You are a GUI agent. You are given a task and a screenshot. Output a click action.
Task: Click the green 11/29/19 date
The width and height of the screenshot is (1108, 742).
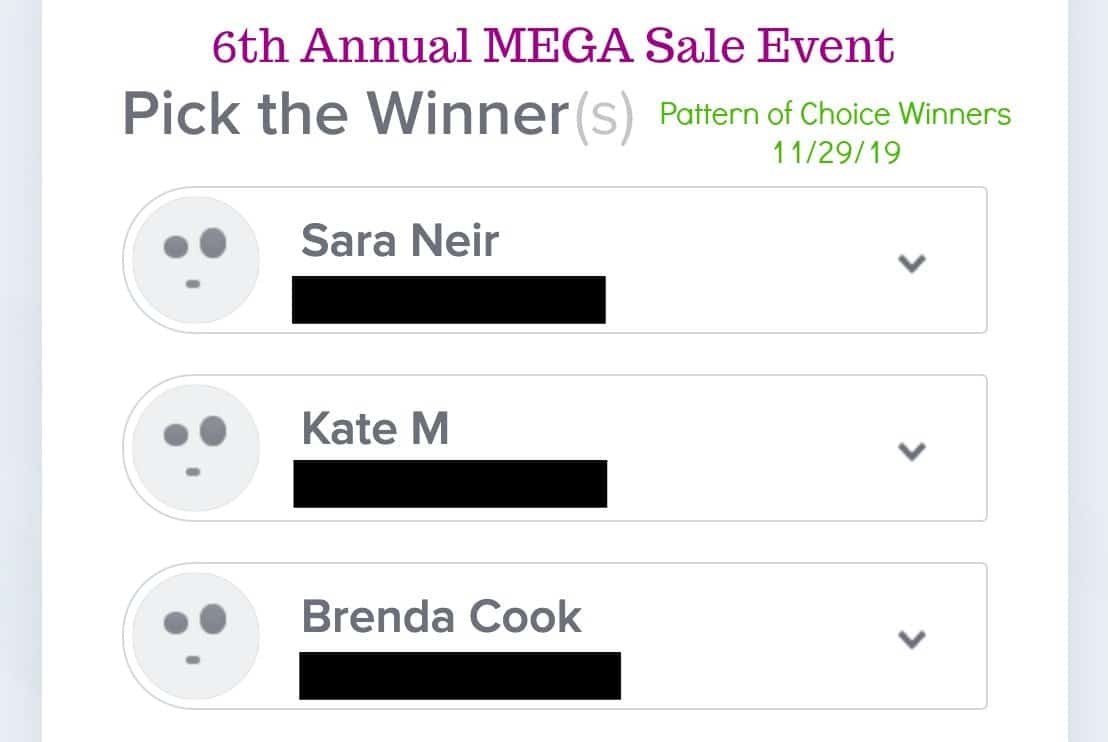(836, 153)
